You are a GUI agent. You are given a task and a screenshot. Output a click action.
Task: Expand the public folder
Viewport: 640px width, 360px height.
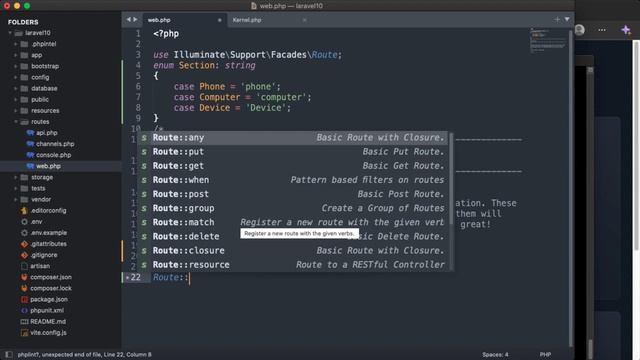coord(16,100)
